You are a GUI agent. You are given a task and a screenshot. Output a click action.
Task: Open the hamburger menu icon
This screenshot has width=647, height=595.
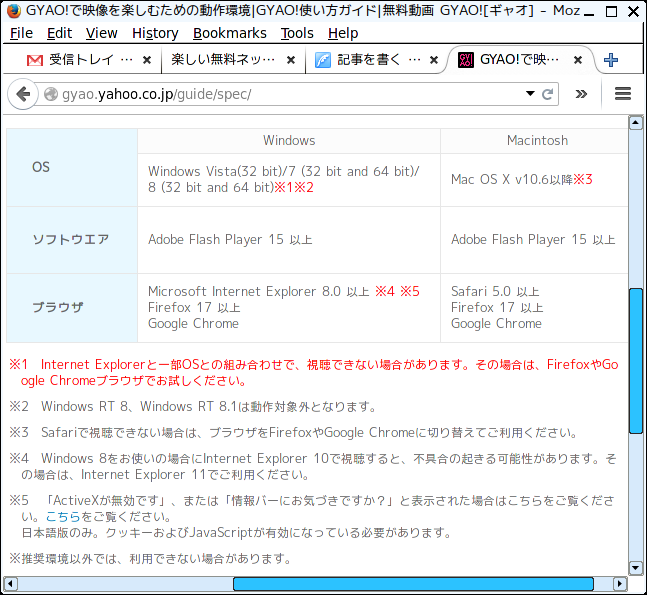[623, 94]
